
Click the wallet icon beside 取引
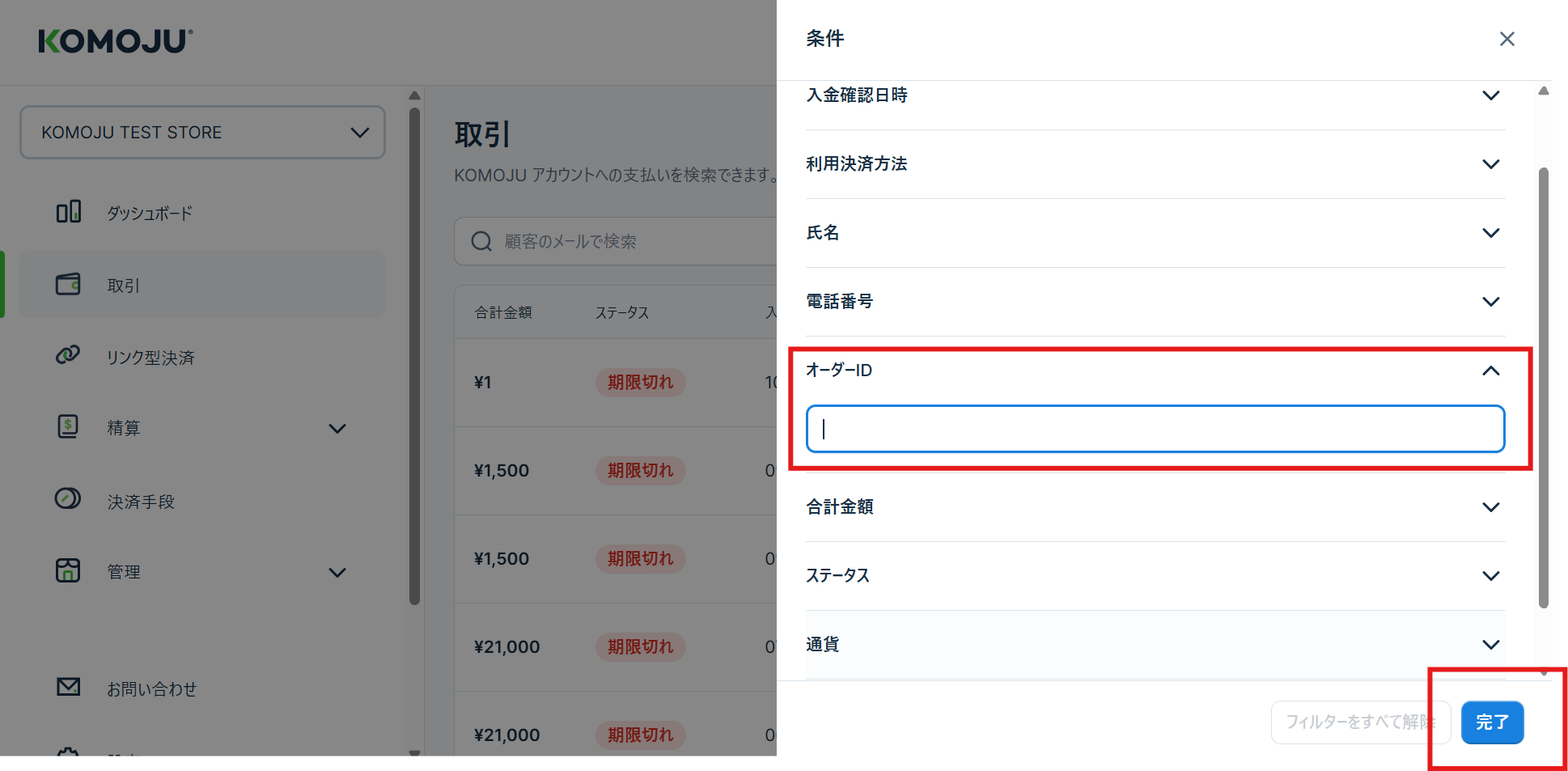pos(68,284)
